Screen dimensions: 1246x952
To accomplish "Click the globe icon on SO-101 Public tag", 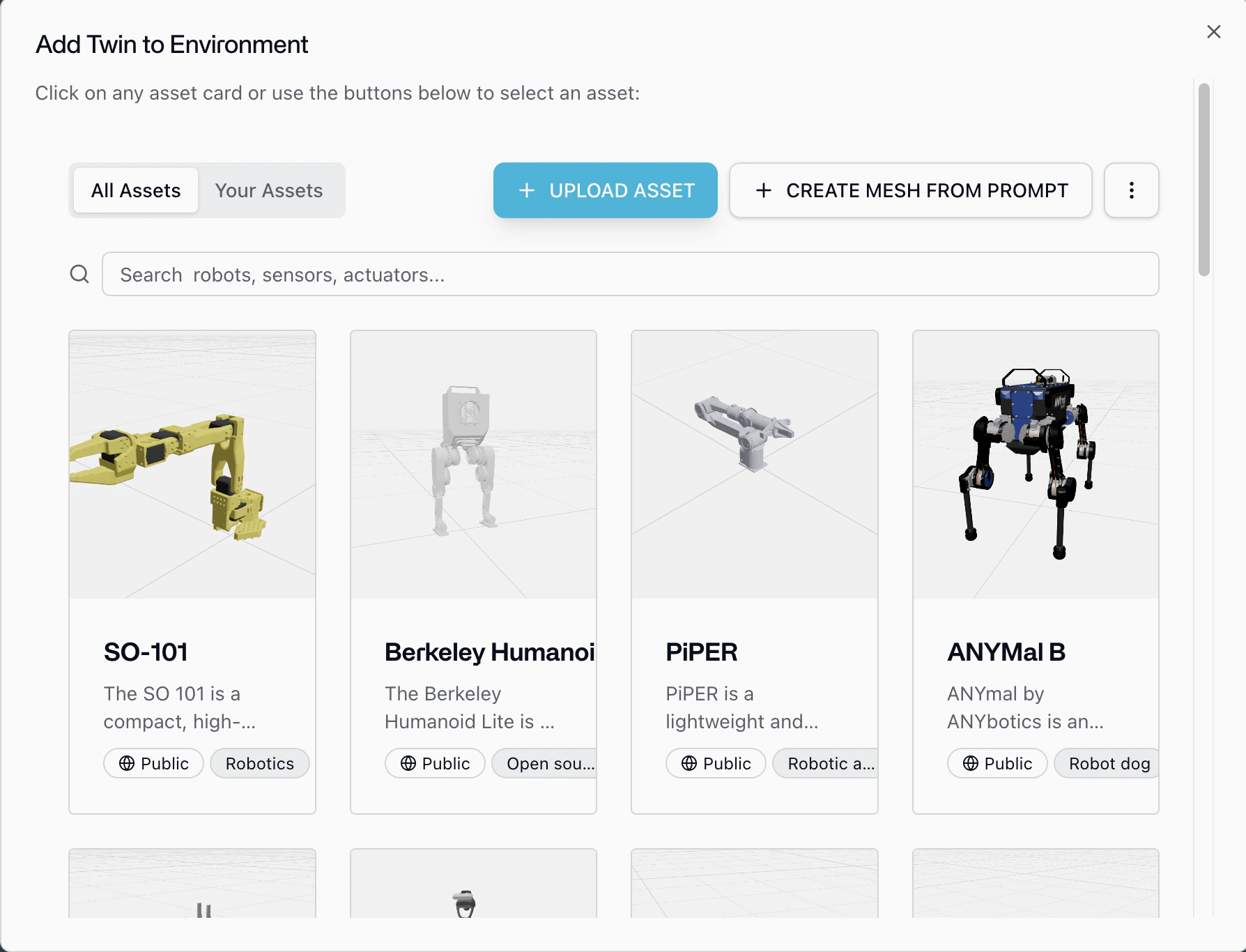I will [x=127, y=763].
